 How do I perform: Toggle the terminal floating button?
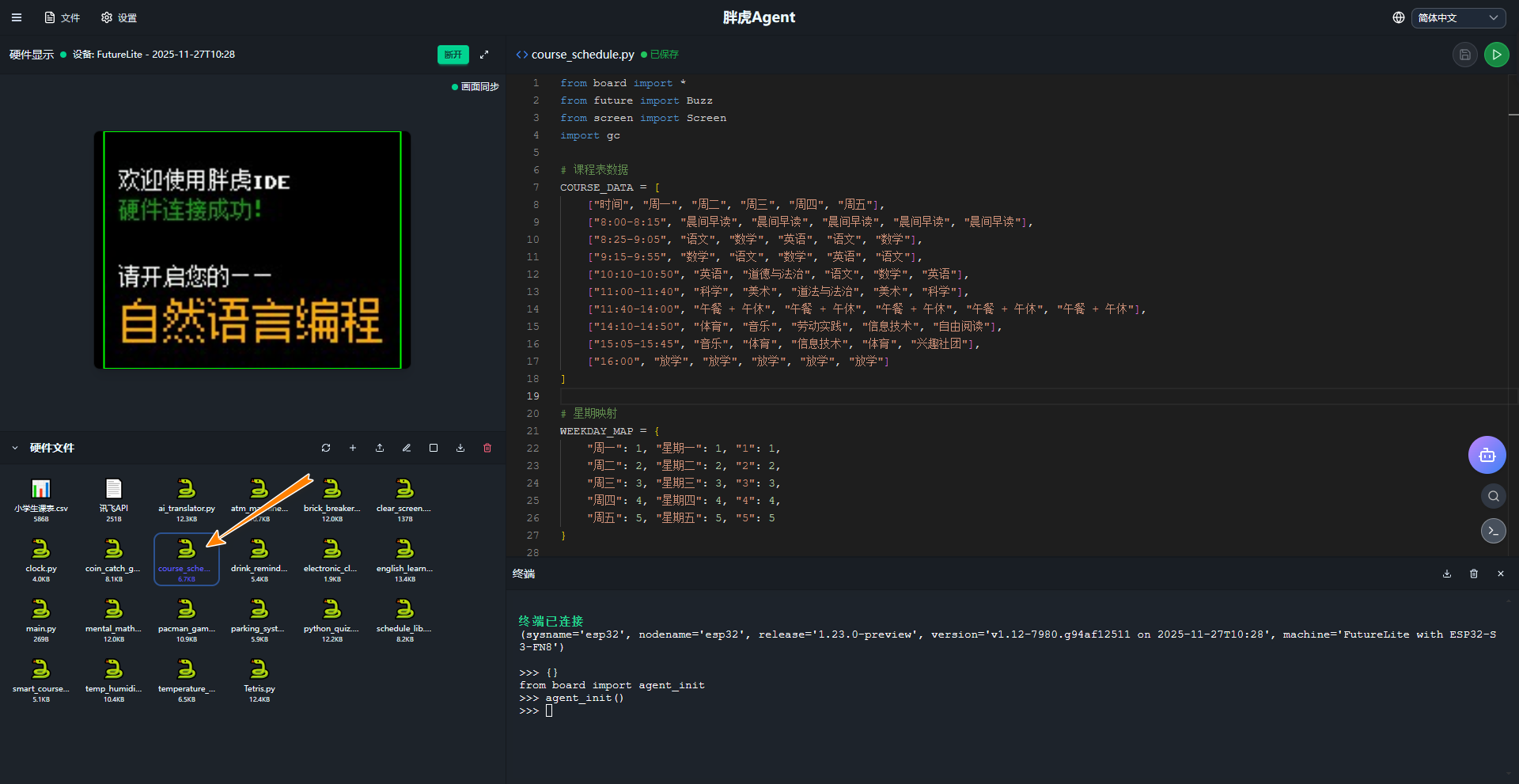(x=1493, y=531)
